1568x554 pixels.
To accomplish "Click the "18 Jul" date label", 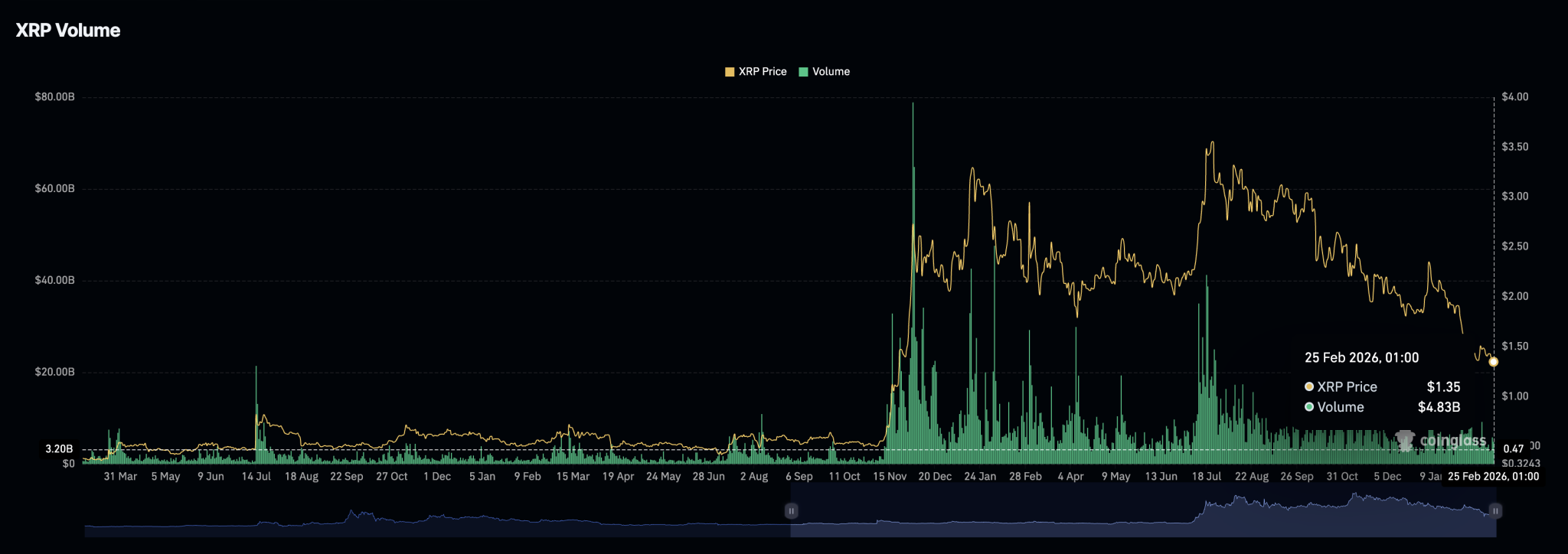I will [x=1207, y=477].
